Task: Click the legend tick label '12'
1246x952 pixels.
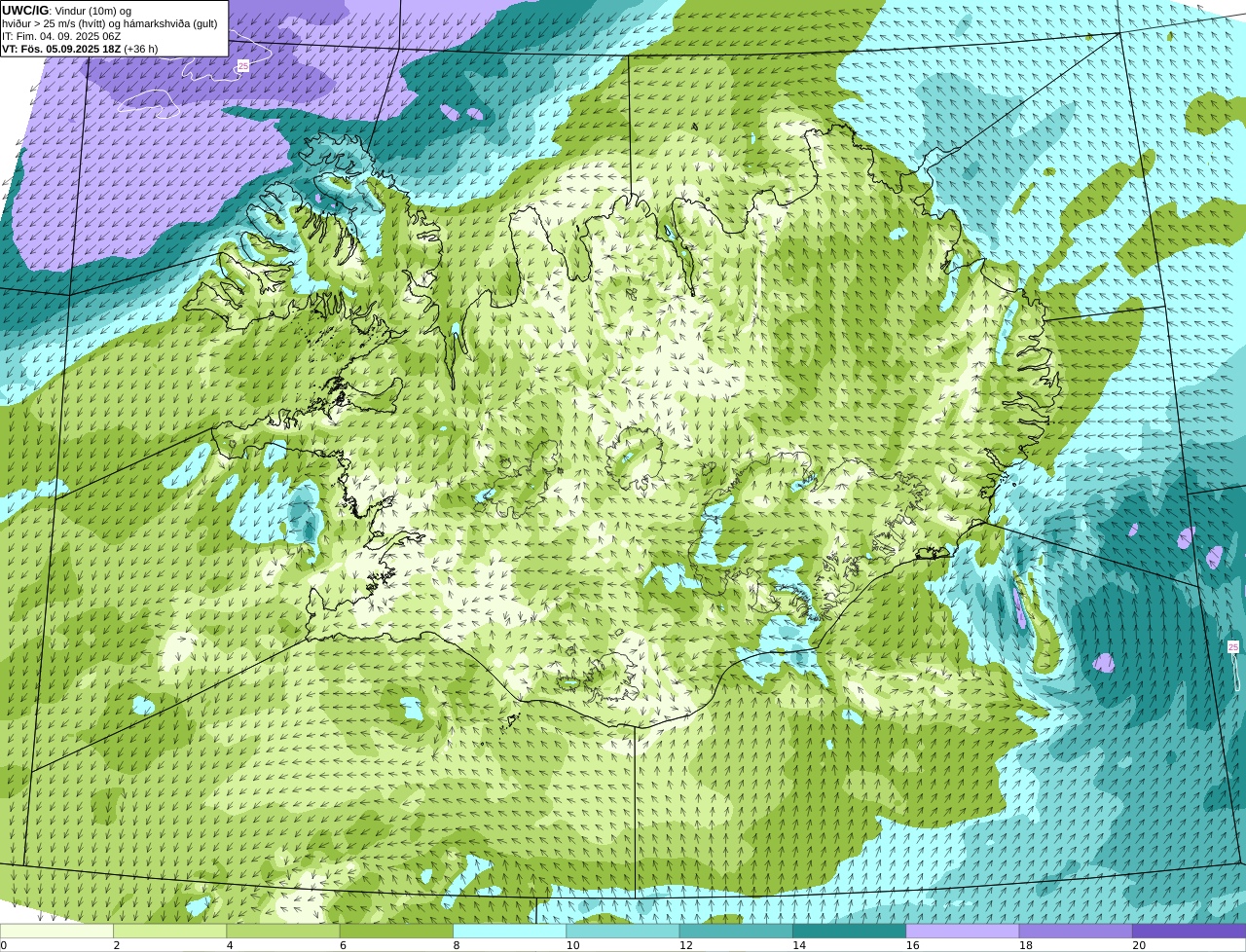Action: [x=685, y=945]
